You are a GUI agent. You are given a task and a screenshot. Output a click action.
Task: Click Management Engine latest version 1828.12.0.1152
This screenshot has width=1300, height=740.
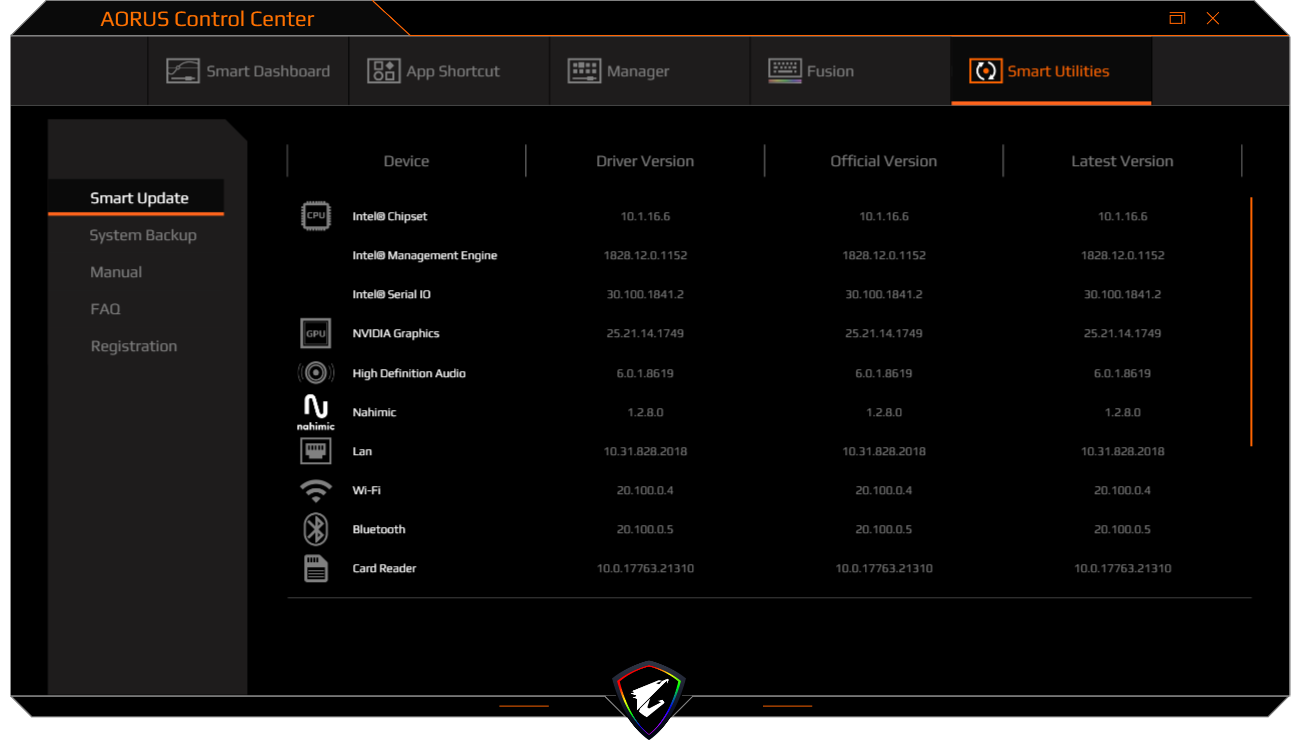click(1122, 255)
